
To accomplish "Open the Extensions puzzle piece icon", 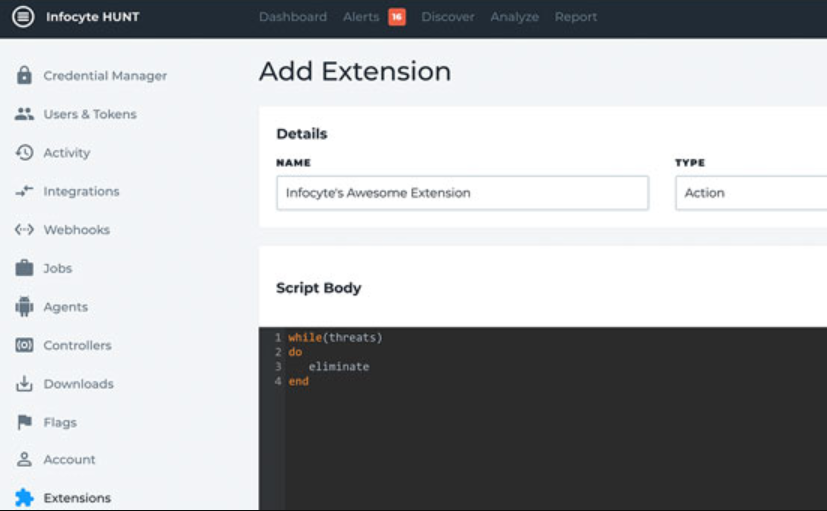I will pyautogui.click(x=24, y=498).
